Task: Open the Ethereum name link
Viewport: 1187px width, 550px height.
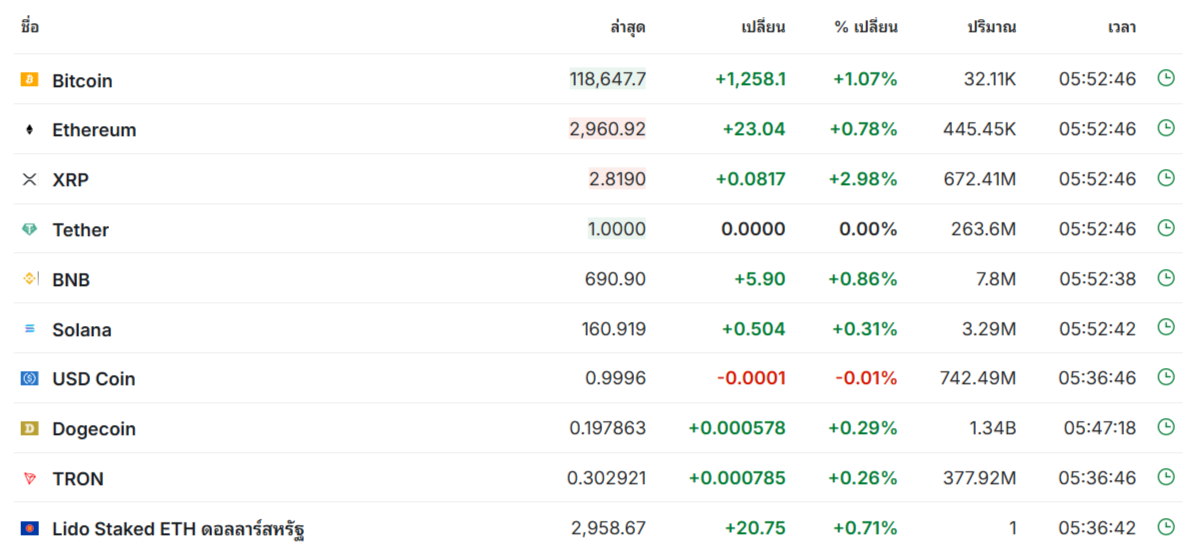Action: pyautogui.click(x=95, y=130)
